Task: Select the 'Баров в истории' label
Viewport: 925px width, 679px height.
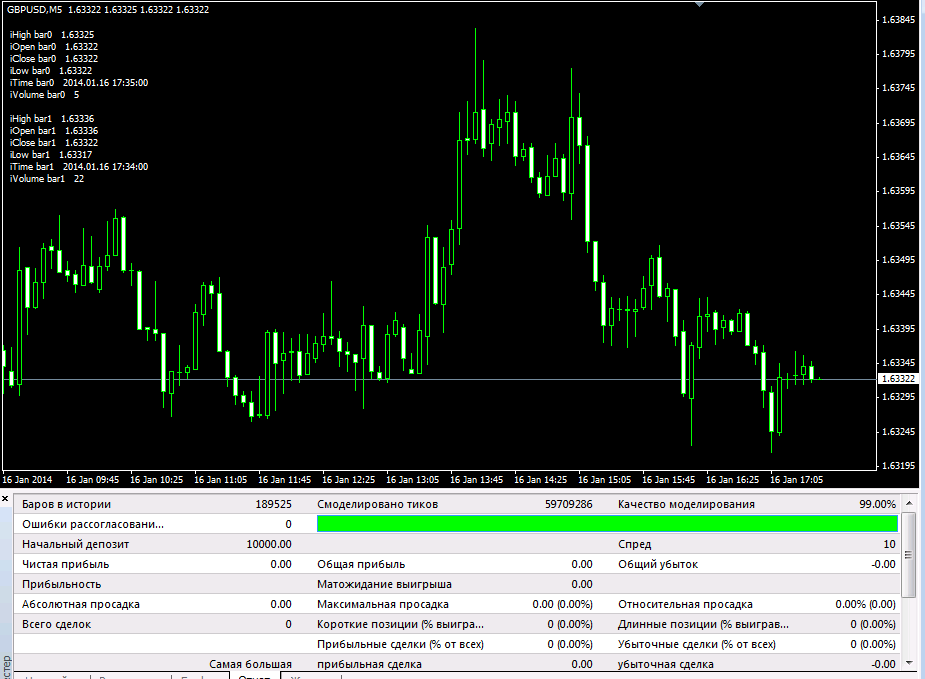Action: coord(66,504)
